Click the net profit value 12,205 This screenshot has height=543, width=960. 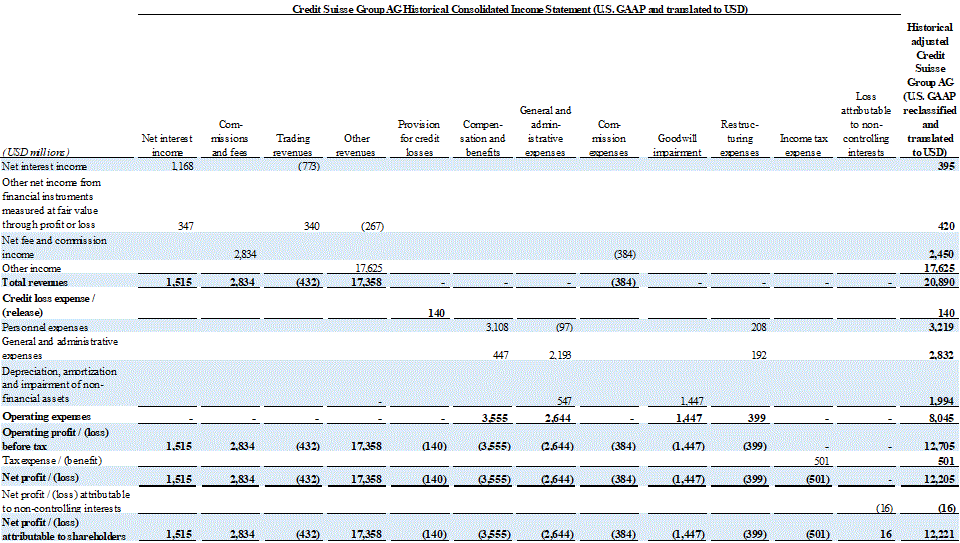pos(939,479)
